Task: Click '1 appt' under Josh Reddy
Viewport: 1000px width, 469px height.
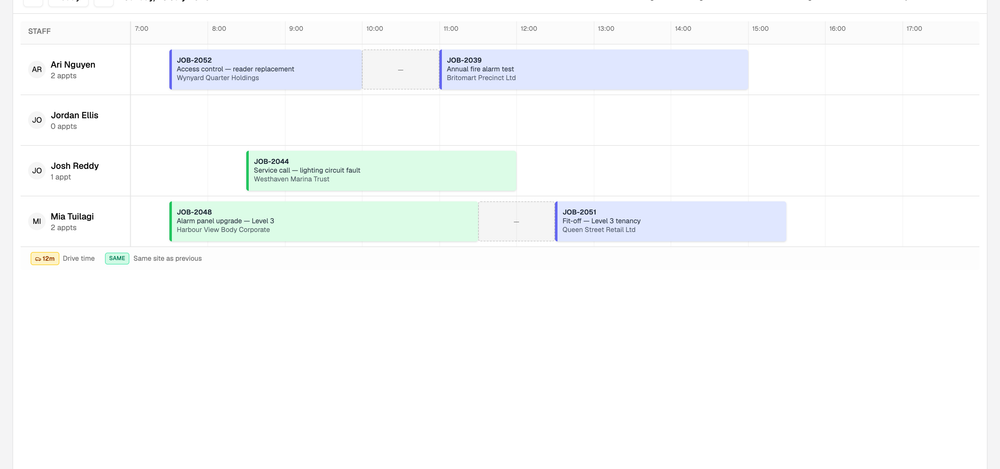Action: pos(61,177)
